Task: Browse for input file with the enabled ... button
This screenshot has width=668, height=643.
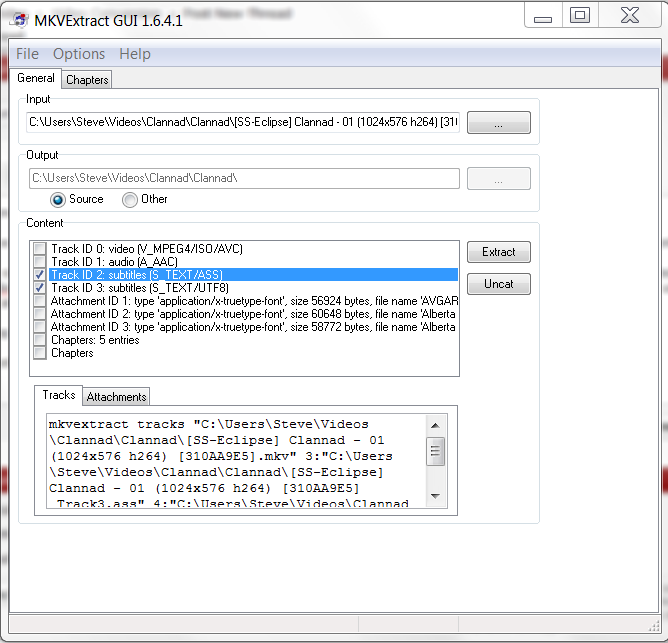Action: click(x=498, y=123)
